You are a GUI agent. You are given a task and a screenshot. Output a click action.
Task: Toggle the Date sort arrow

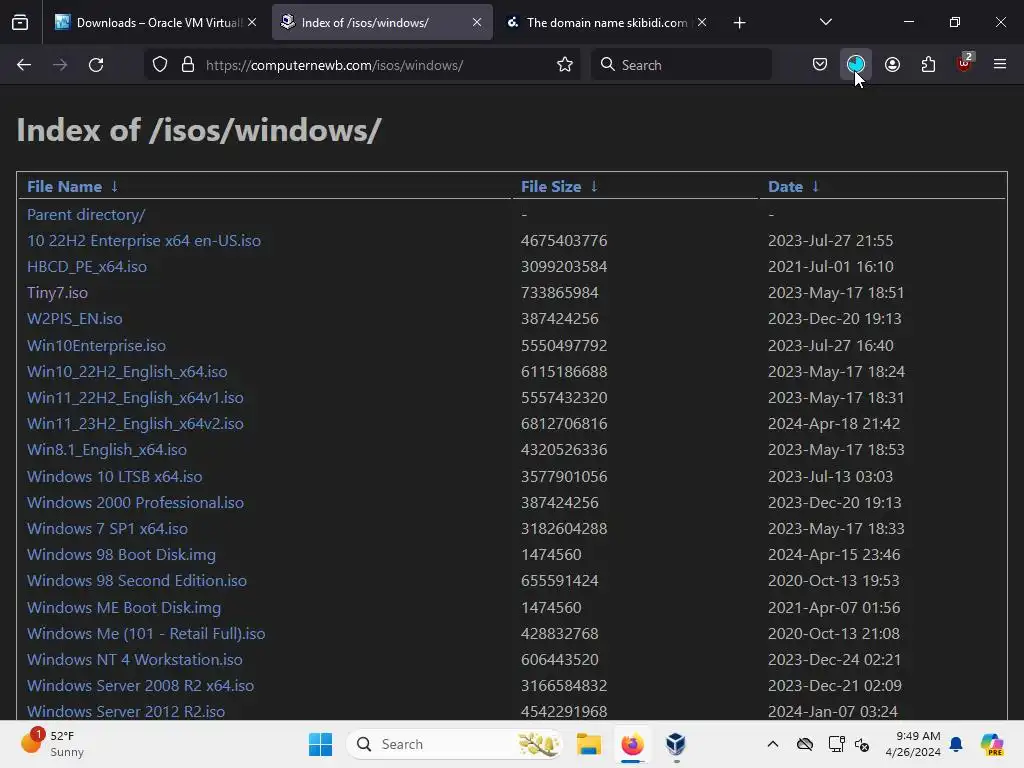click(x=815, y=187)
